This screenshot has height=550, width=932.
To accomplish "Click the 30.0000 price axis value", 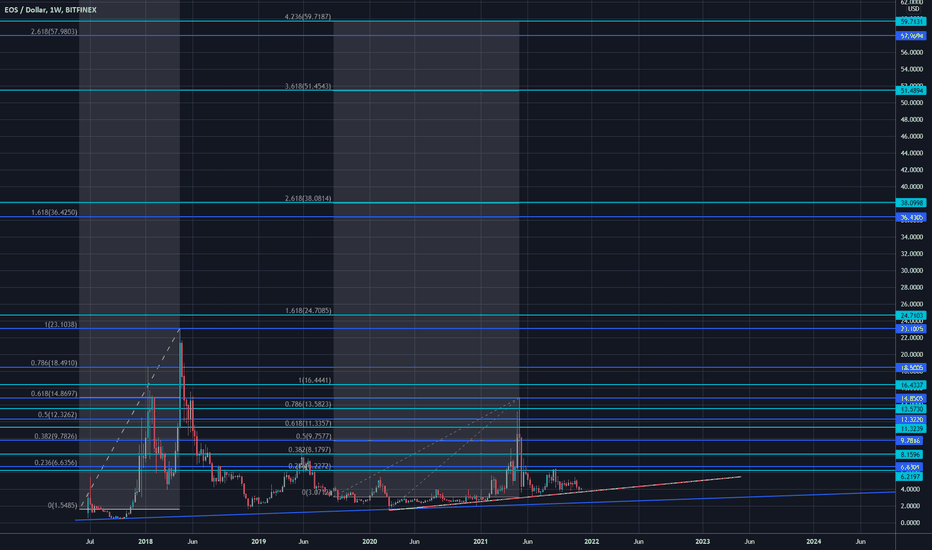I will [x=911, y=271].
